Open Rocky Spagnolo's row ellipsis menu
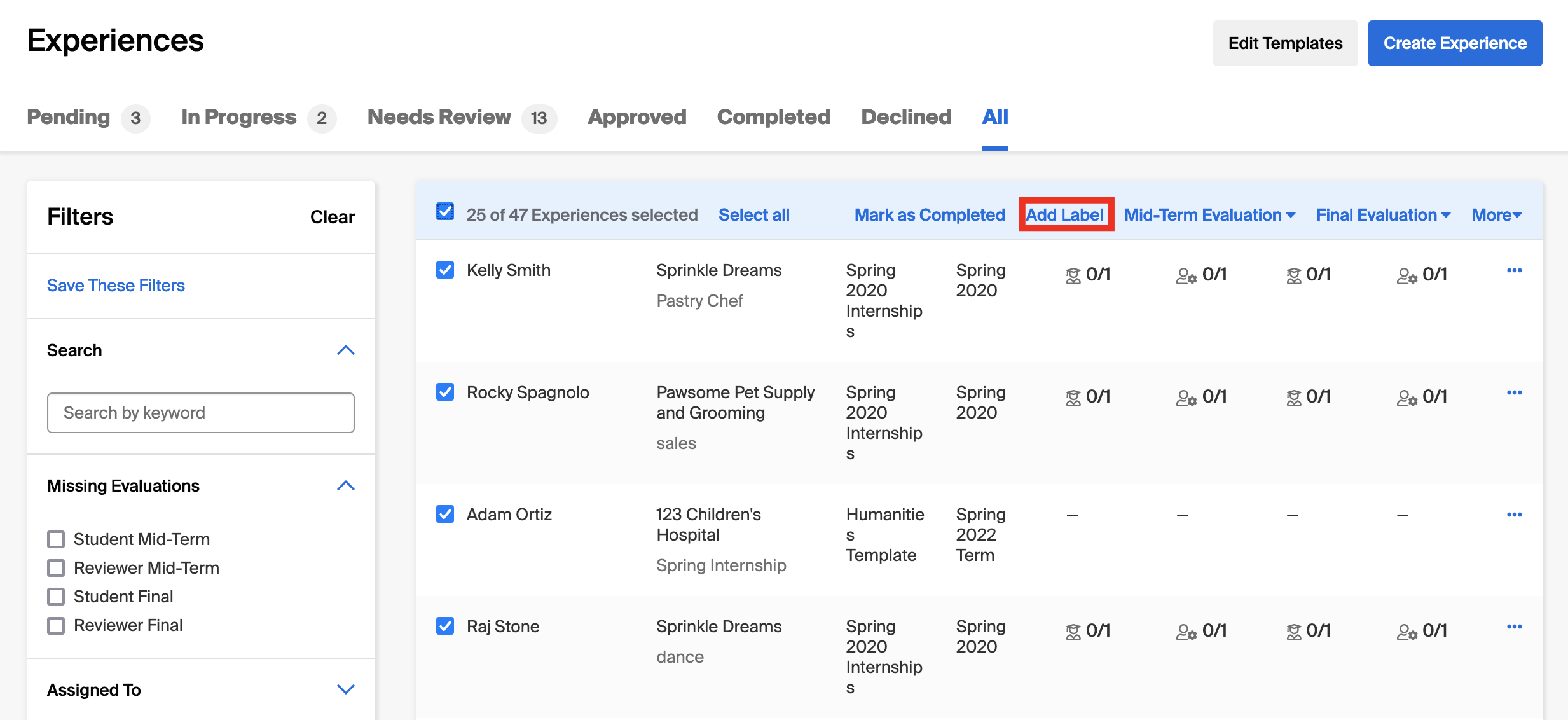1568x720 pixels. (1514, 392)
